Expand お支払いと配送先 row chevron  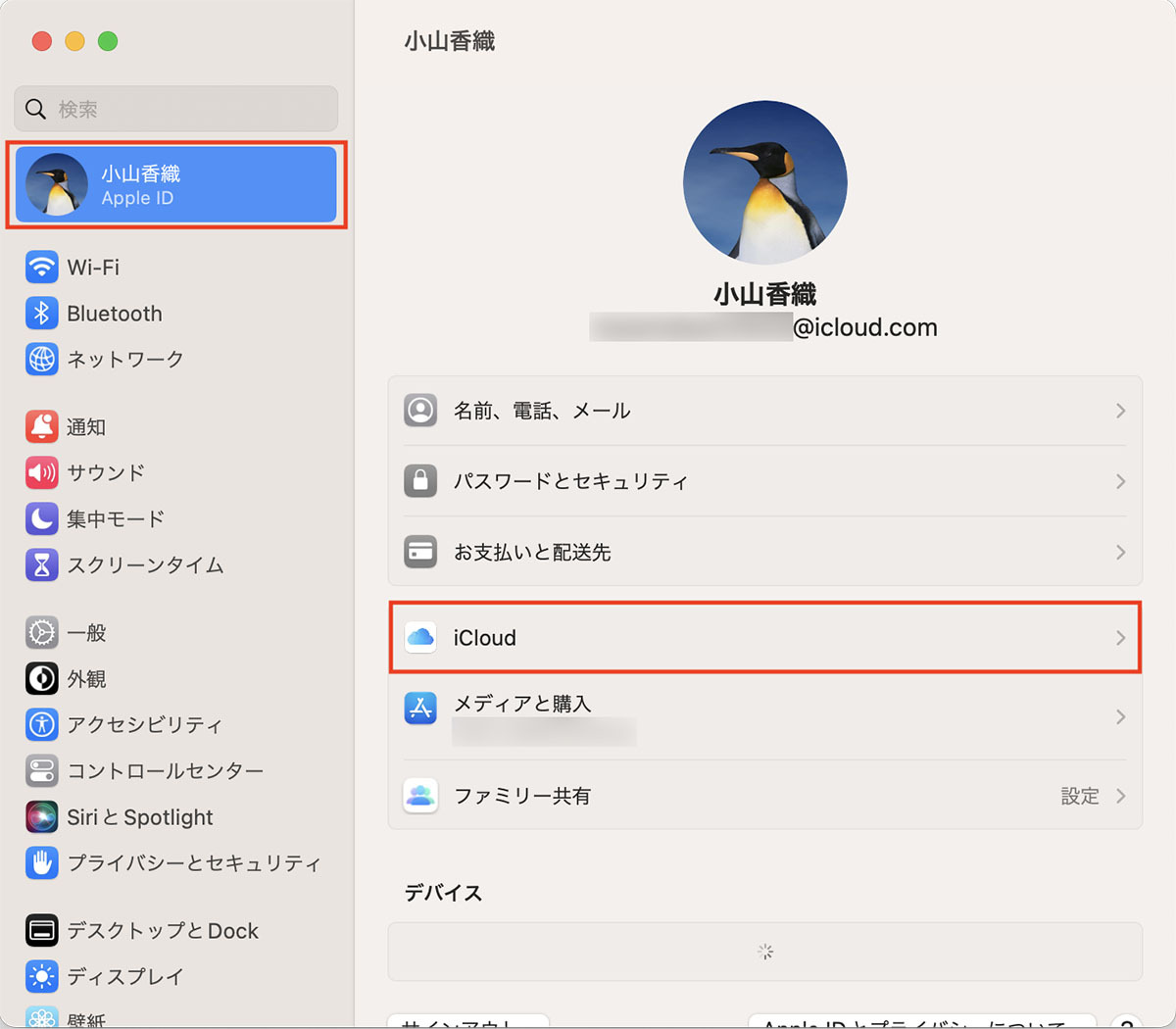click(x=1120, y=553)
